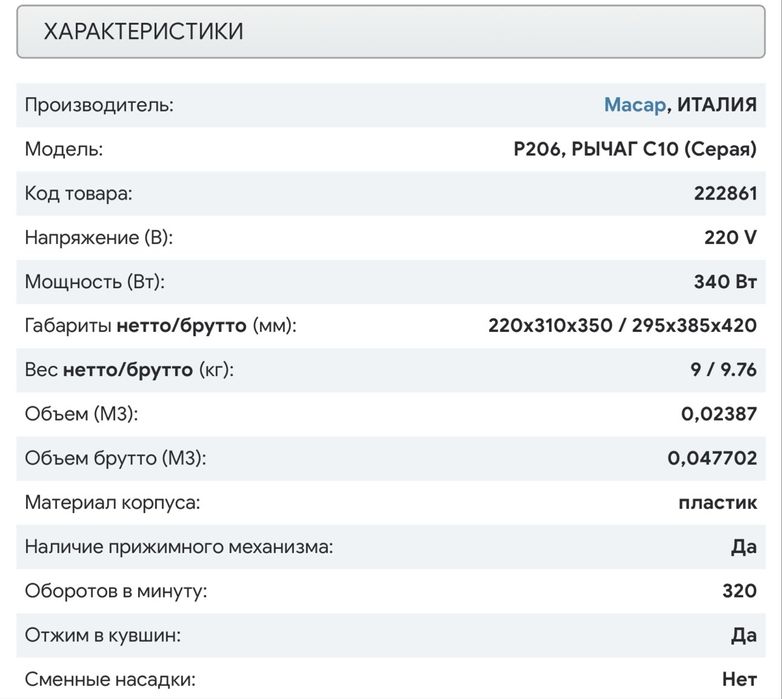
Task: Select material value 'пластик'
Action: [718, 503]
